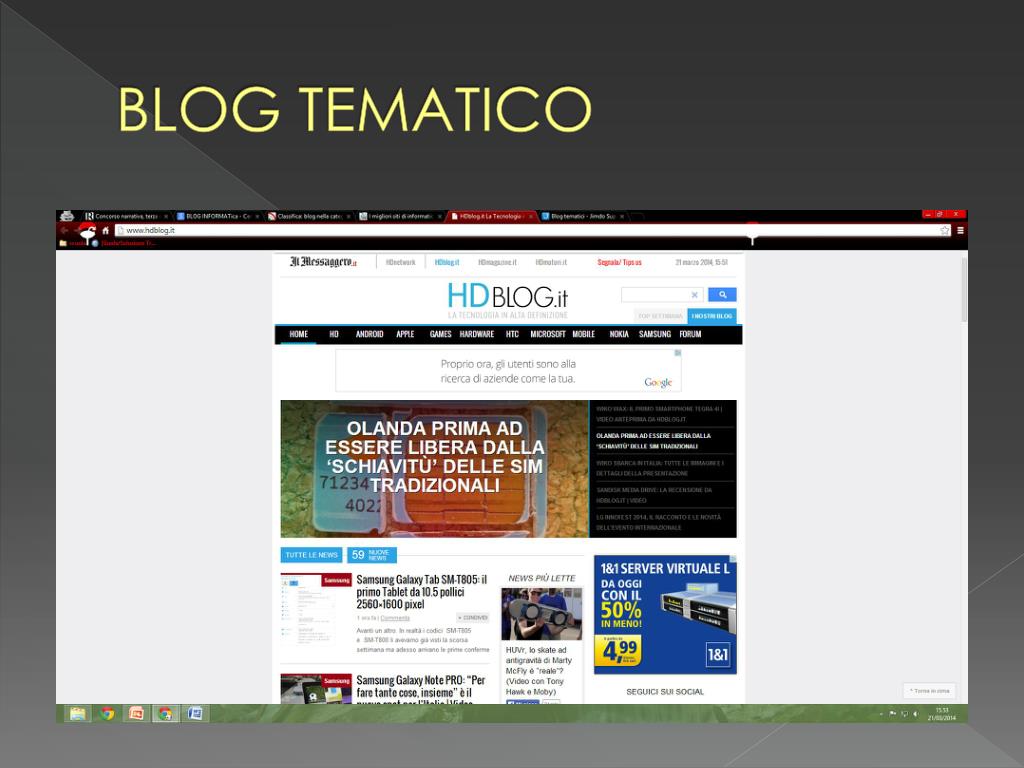Open the HOME navigation item
The image size is (1024, 768).
tap(298, 334)
